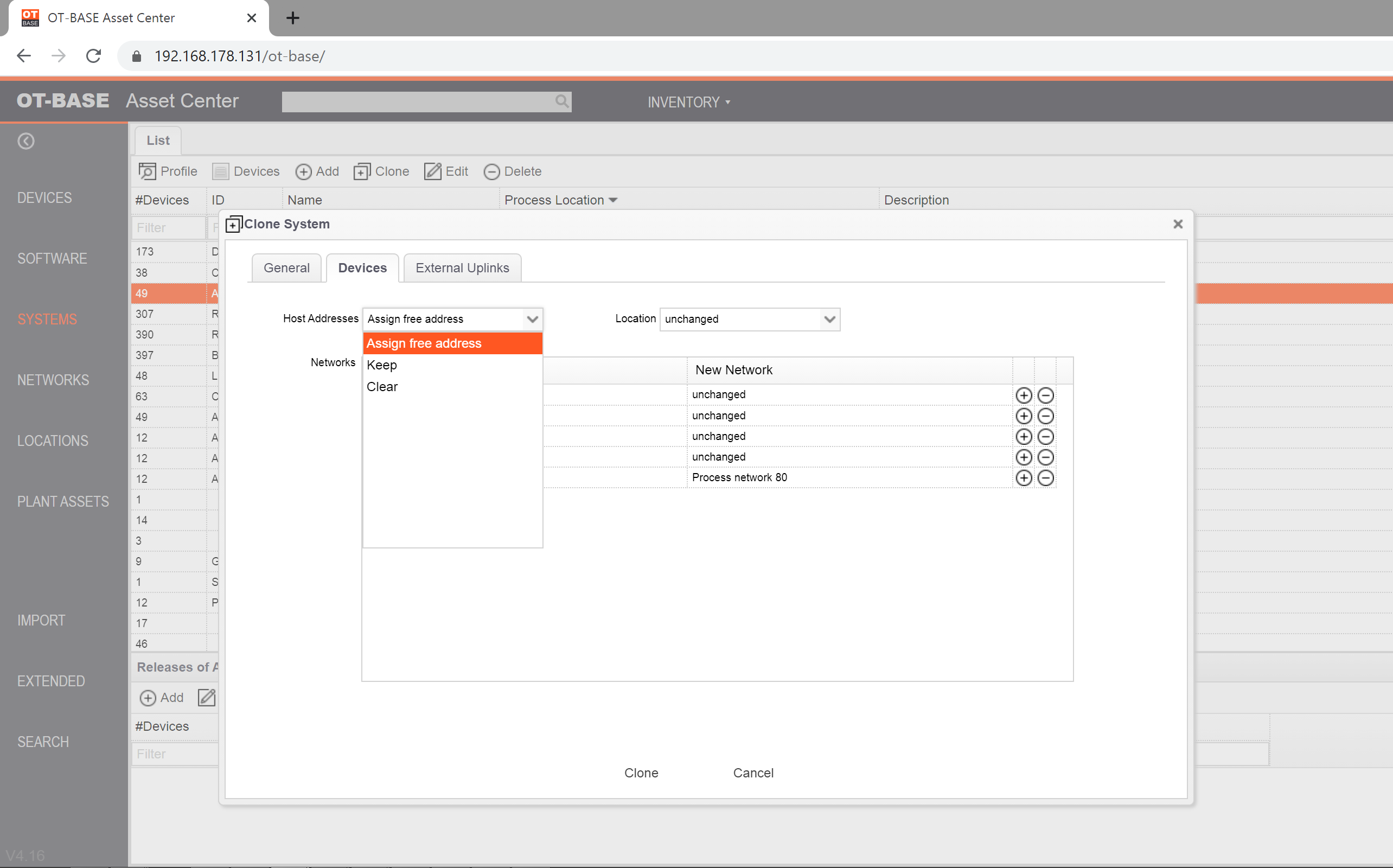This screenshot has width=1393, height=868.
Task: Click the site security lock icon
Action: [136, 56]
